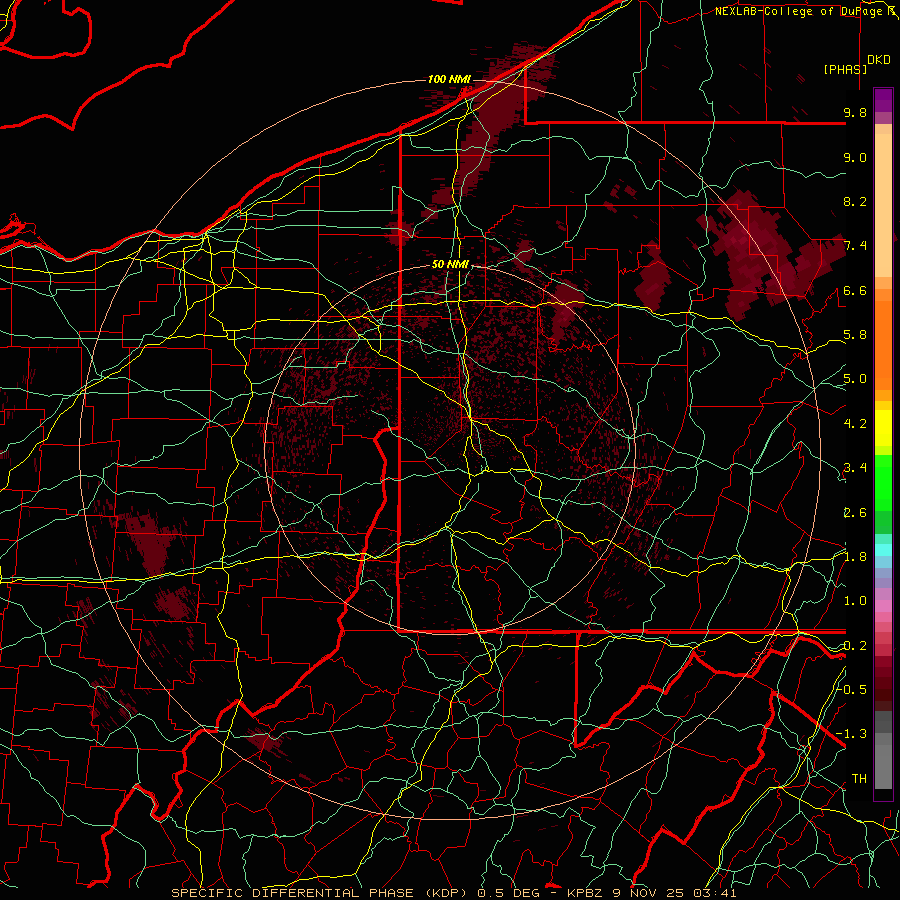Click the 7.4 value on the color scale
The image size is (900, 900).
point(855,246)
